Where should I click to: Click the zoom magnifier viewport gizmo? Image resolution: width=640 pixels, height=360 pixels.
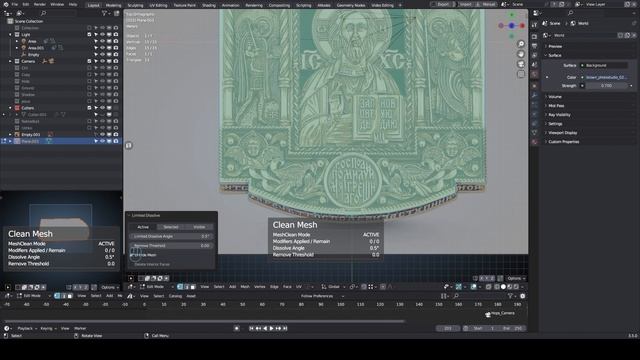click(521, 44)
